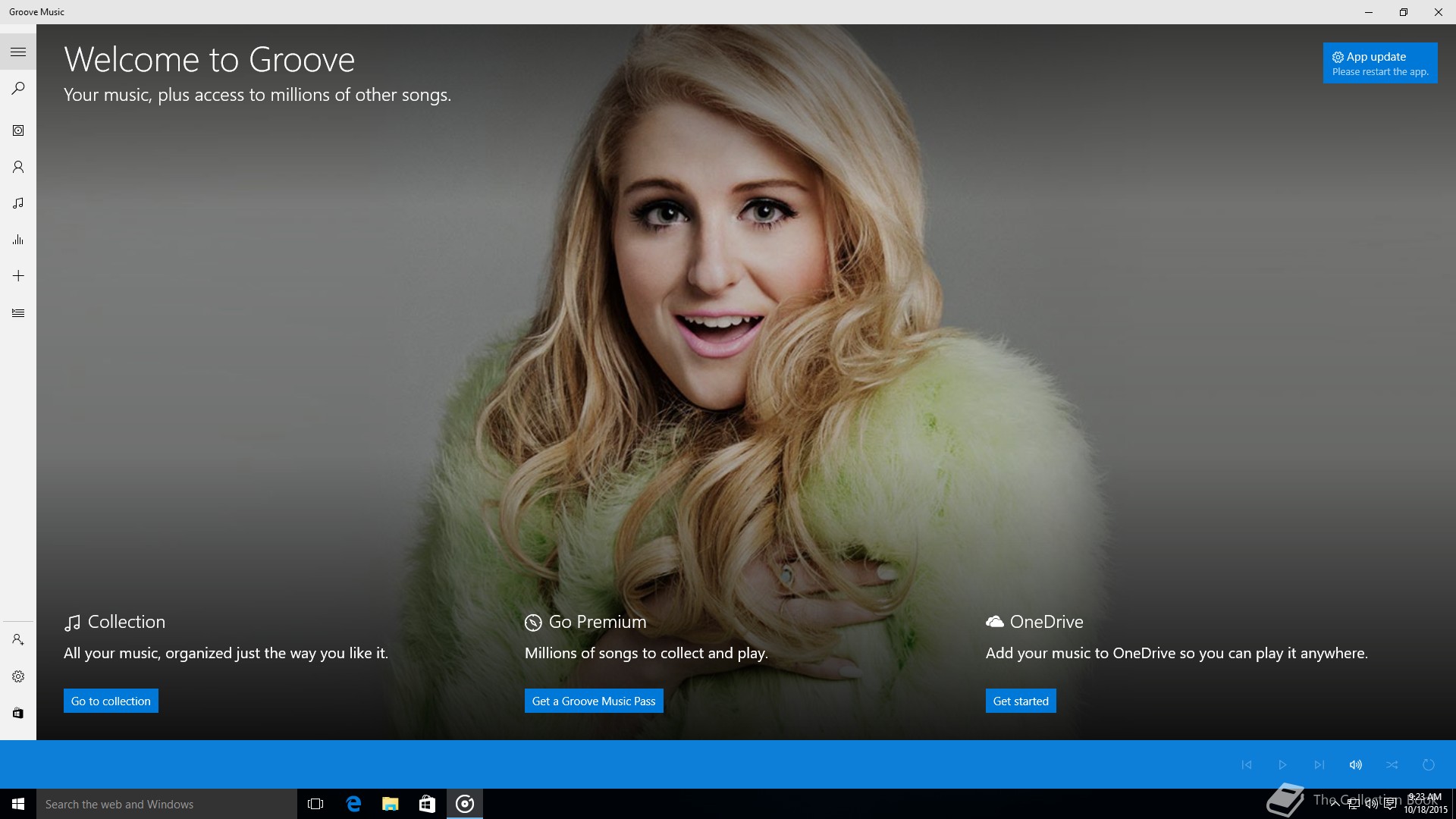This screenshot has height=819, width=1456.
Task: Skip to next track
Action: (x=1319, y=764)
